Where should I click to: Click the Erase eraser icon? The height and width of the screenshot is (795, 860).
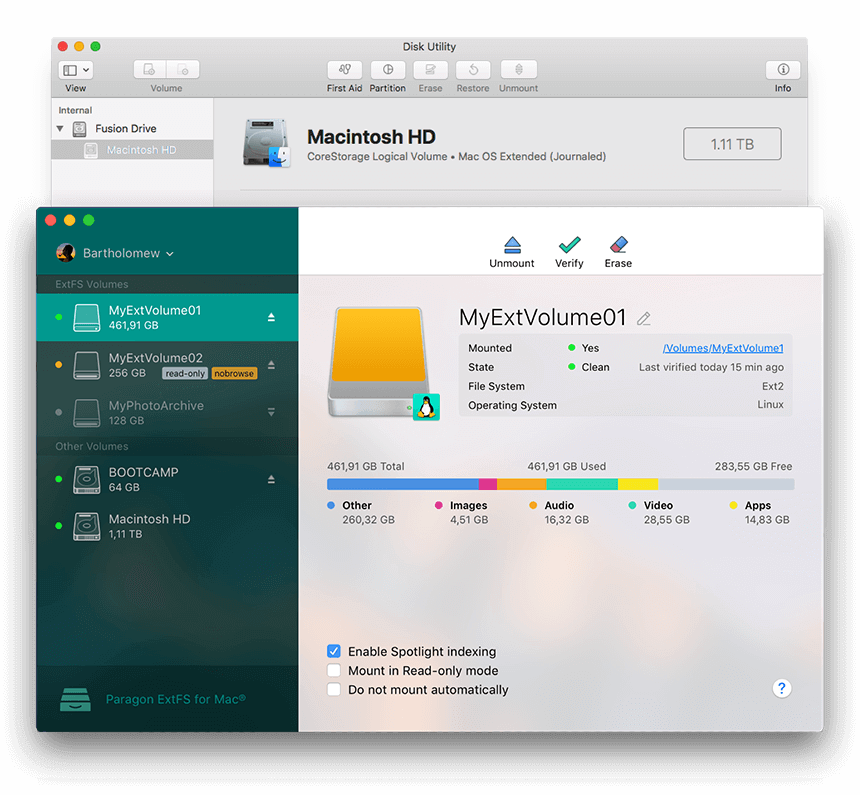pyautogui.click(x=618, y=245)
